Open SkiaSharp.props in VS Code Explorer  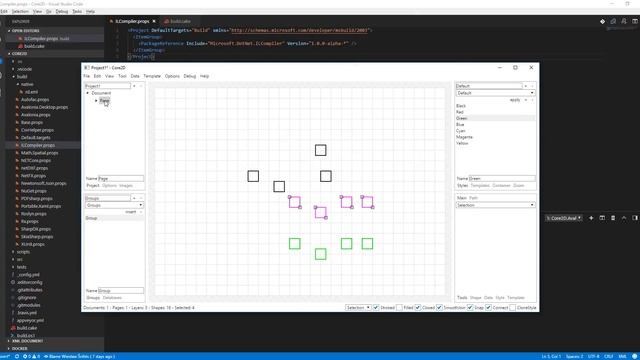pyautogui.click(x=36, y=237)
